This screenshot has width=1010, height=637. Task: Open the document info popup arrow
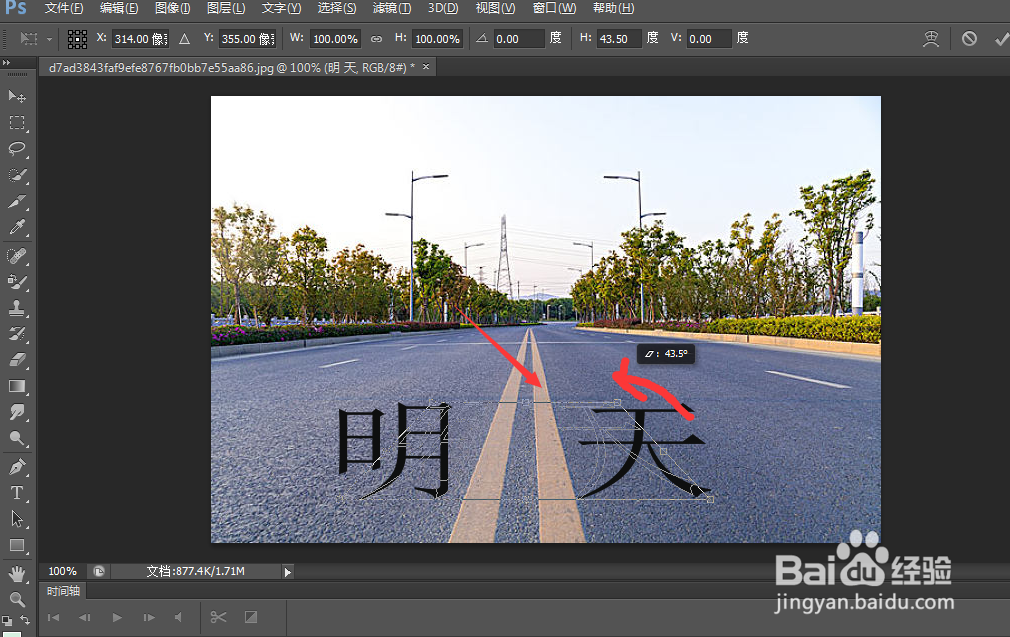pyautogui.click(x=287, y=571)
